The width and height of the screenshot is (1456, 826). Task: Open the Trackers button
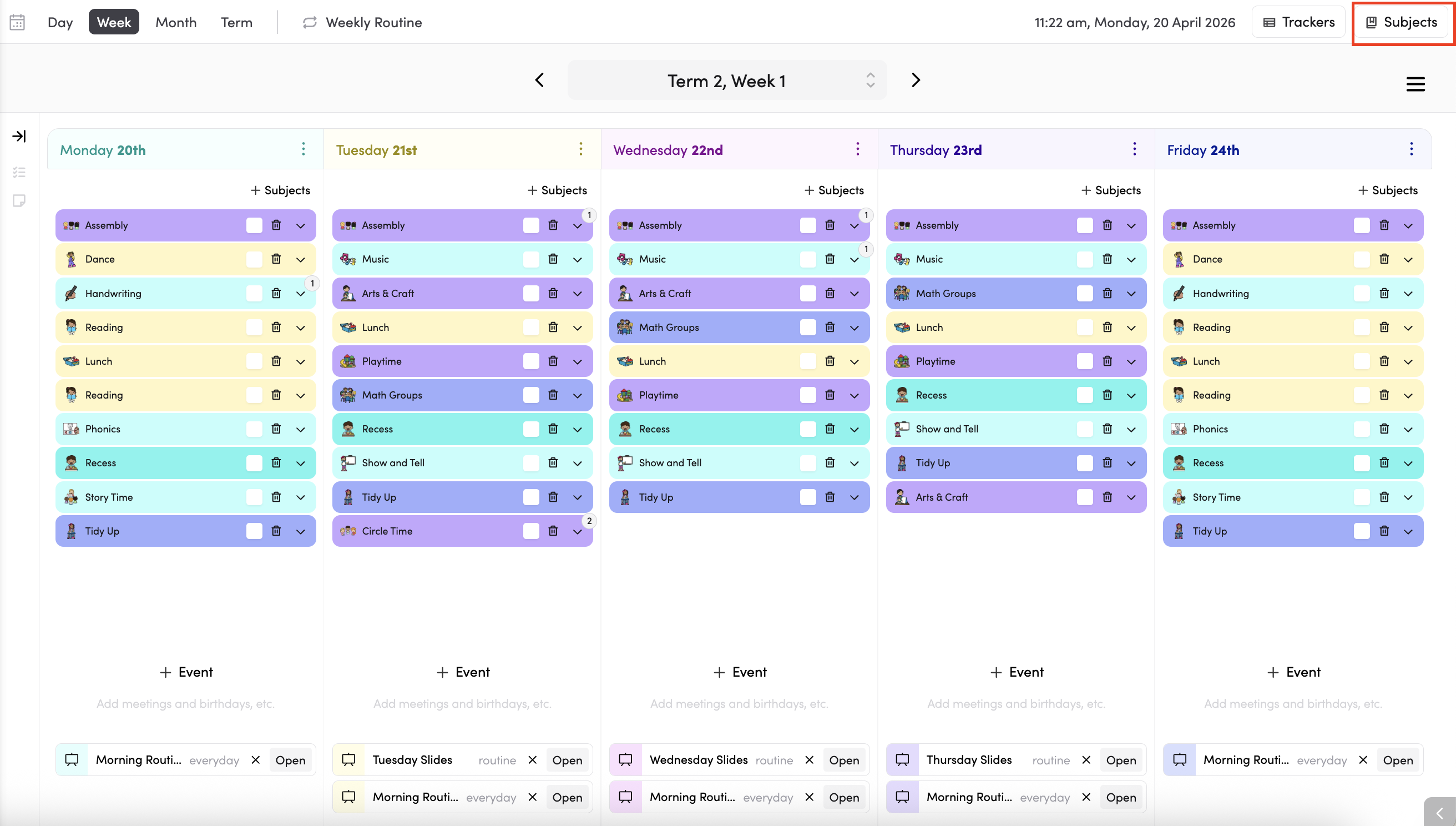(1298, 22)
